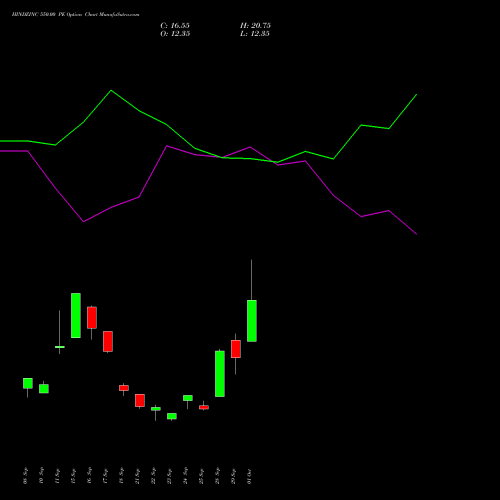Select the red candlestick above 21 Sep
Image resolution: width=500 pixels, height=500 pixels.
coord(140,400)
